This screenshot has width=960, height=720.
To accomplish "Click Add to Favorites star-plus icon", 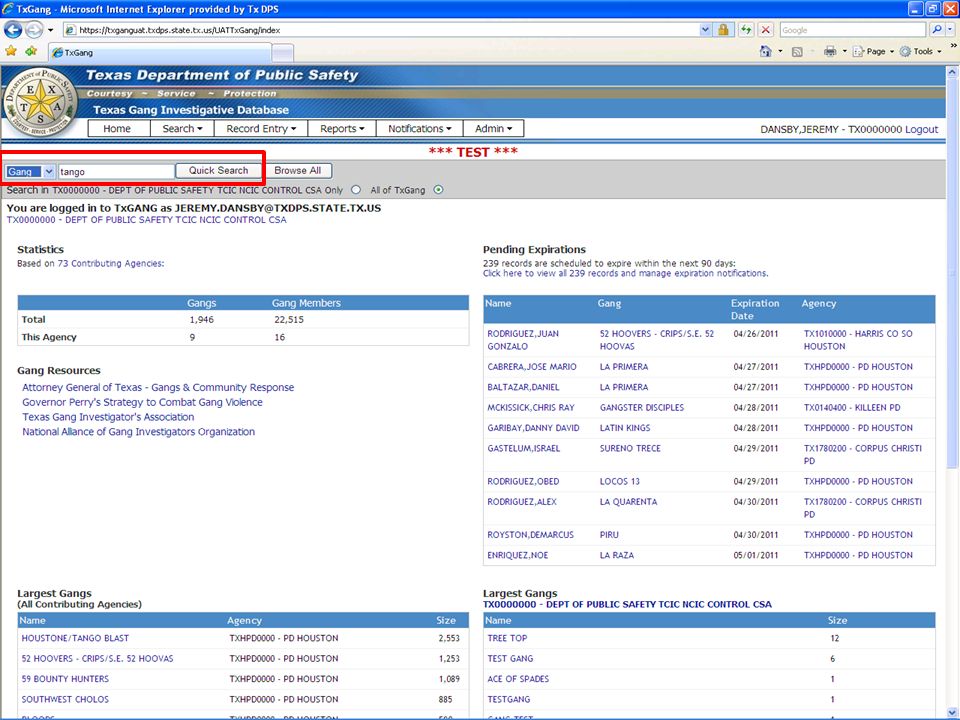I will click(31, 51).
